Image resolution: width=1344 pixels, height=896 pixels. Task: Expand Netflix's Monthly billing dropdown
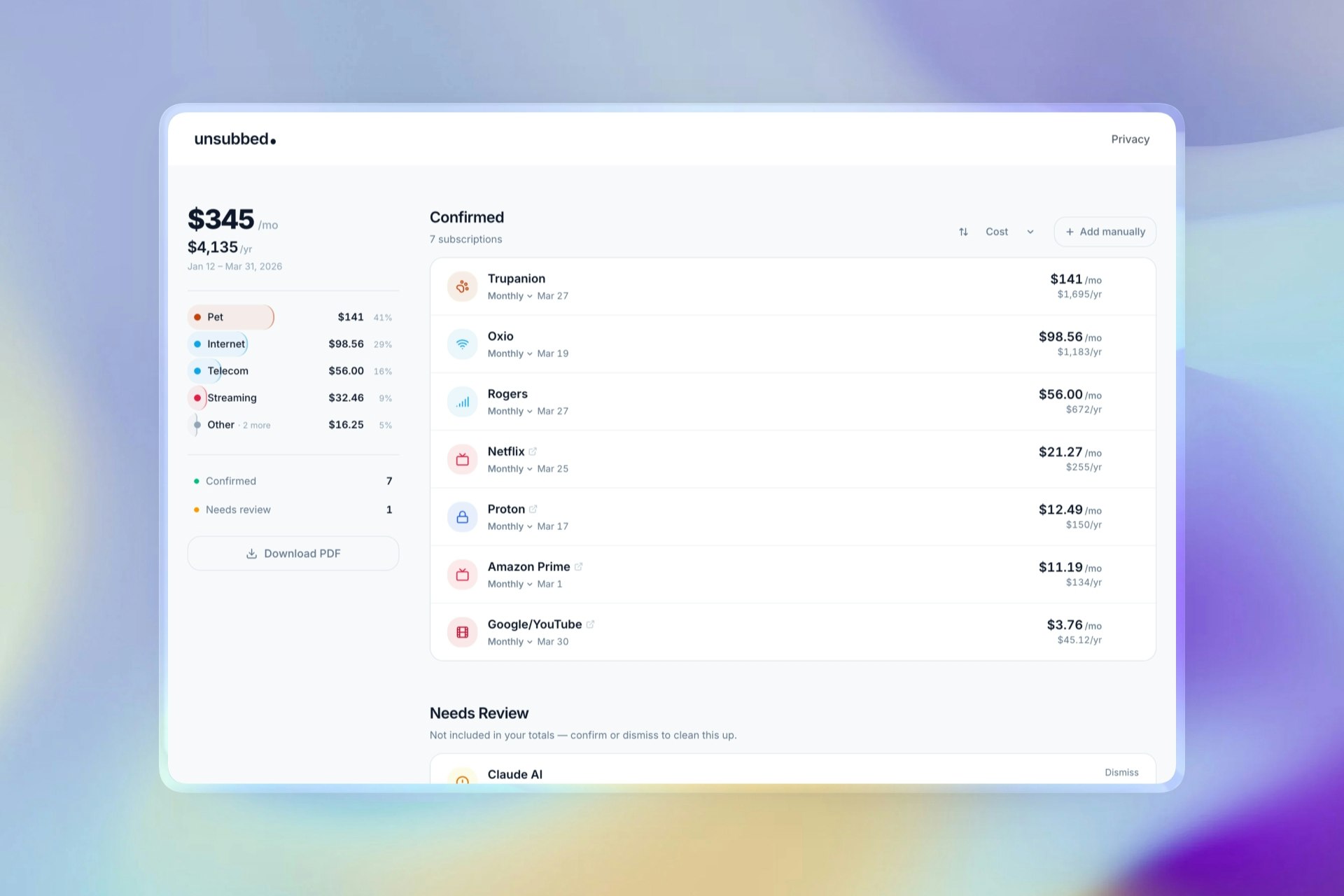tap(510, 469)
